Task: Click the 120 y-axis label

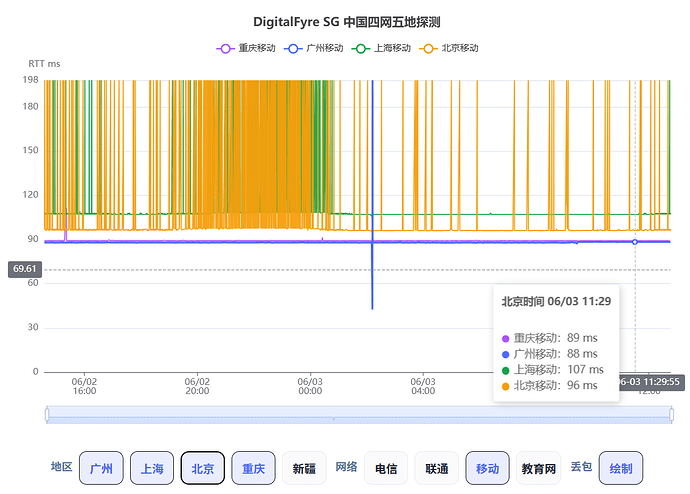Action: (x=30, y=194)
